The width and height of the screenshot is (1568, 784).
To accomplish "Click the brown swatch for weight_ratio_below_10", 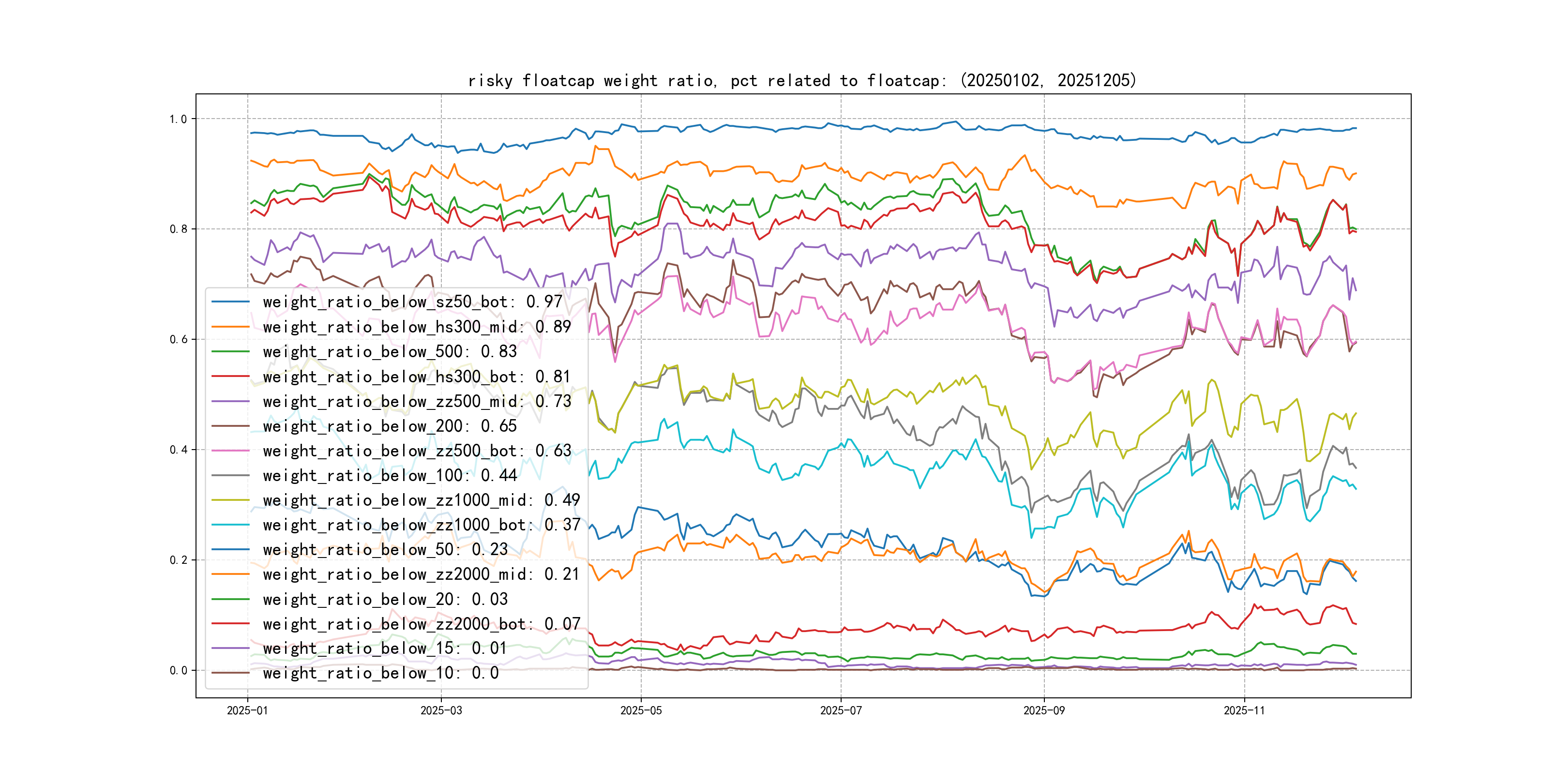I will tap(230, 673).
